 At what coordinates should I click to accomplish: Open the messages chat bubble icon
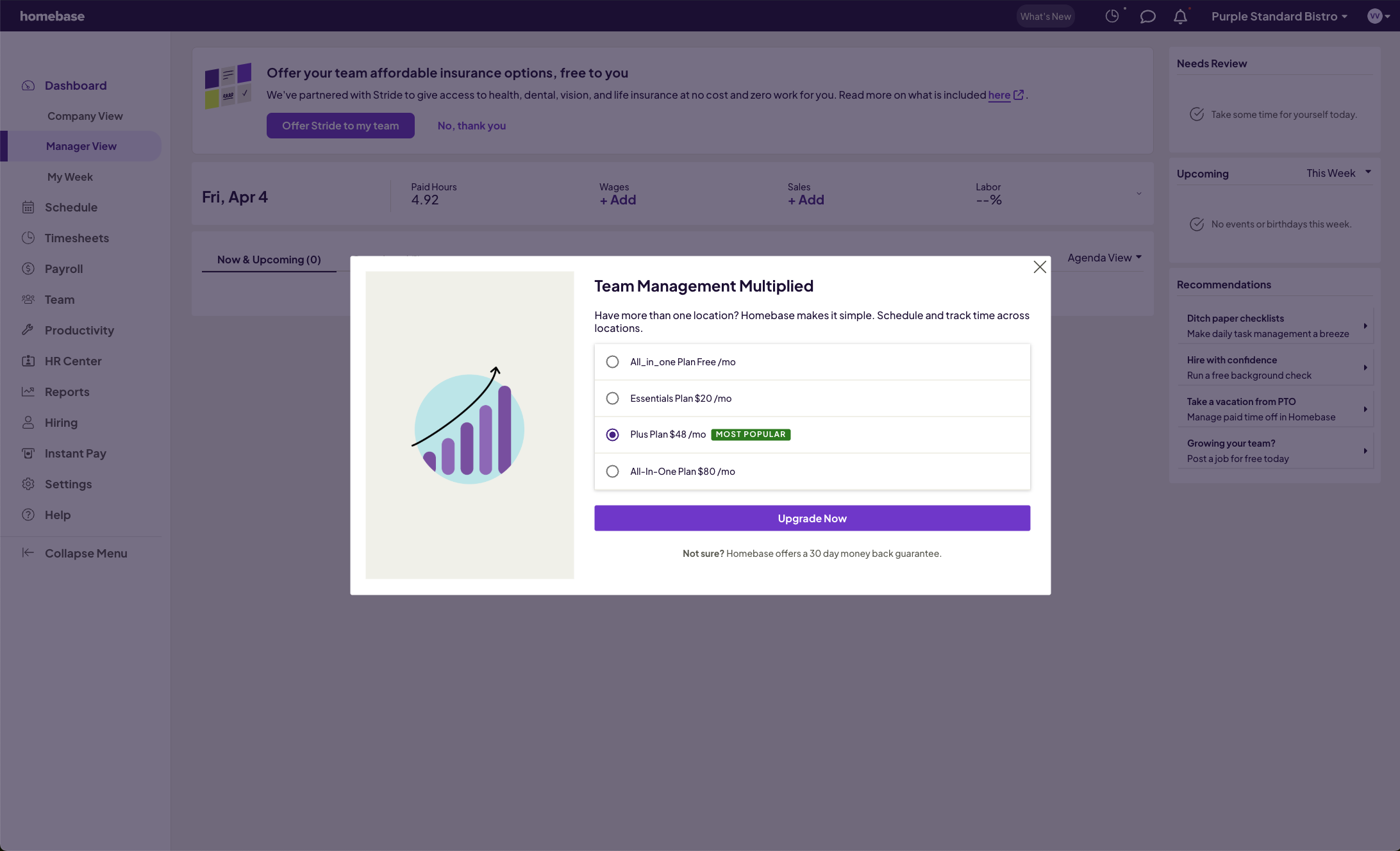(1147, 16)
